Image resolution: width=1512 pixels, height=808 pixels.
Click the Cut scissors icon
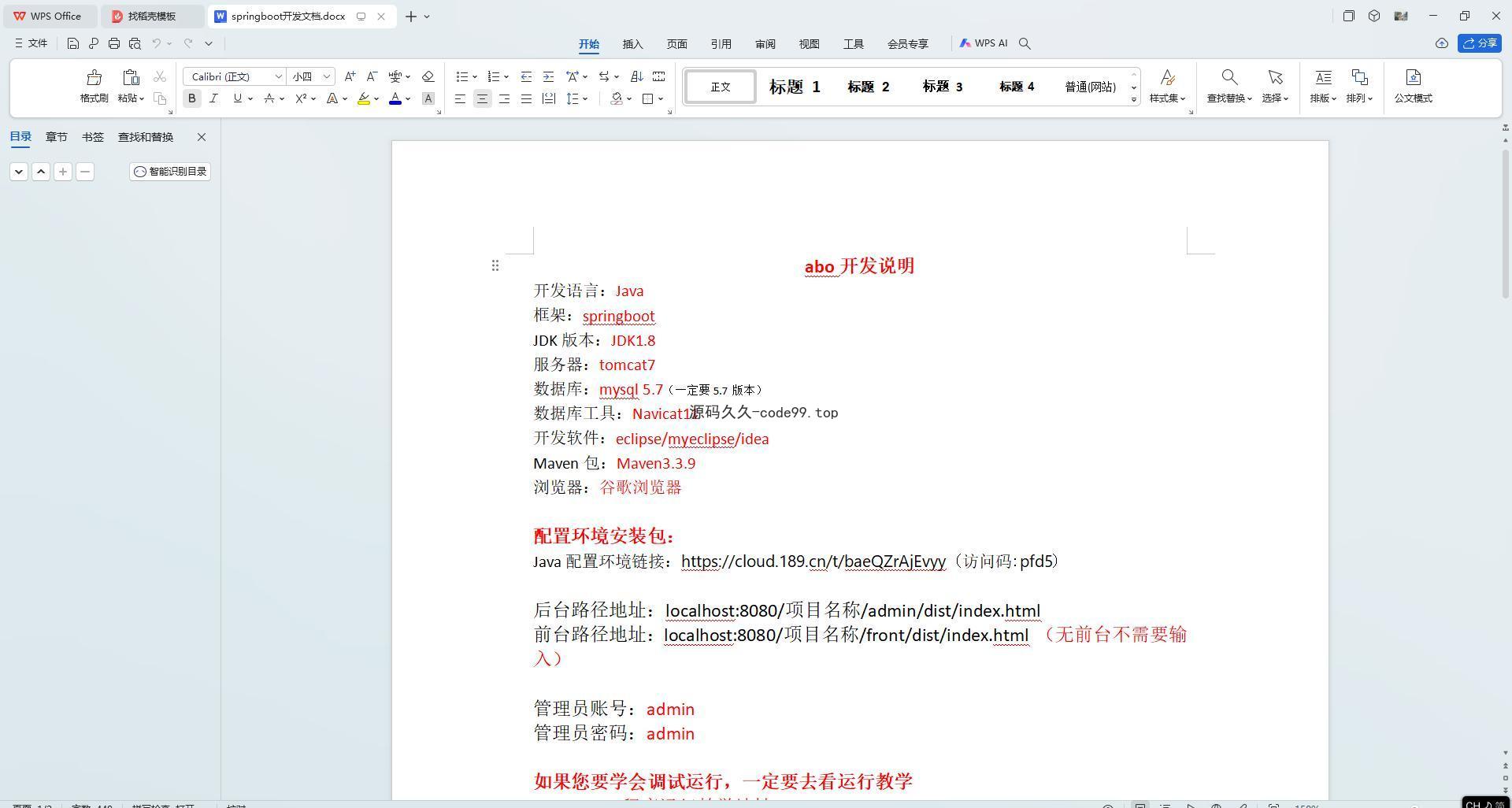(160, 76)
